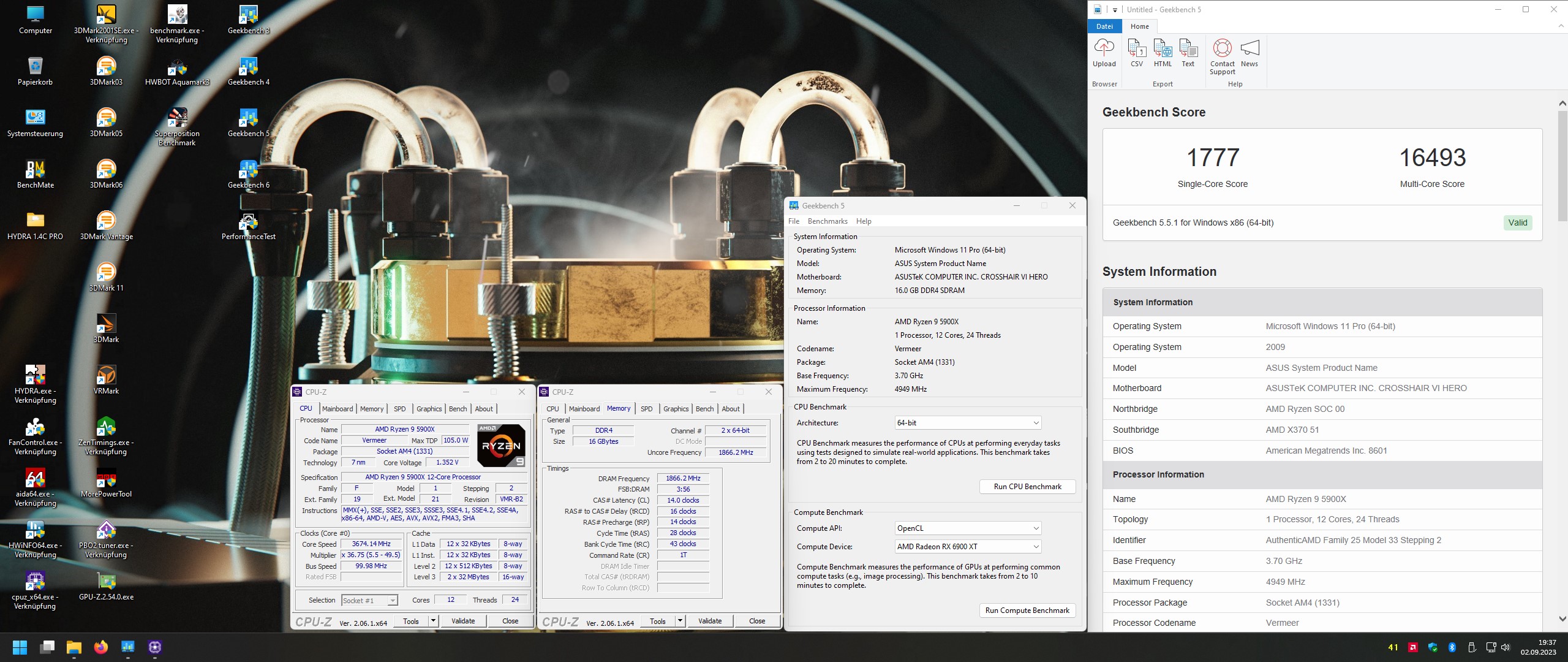
Task: Open the Socket #1 selection dropdown in CPU-Z
Action: coord(370,600)
